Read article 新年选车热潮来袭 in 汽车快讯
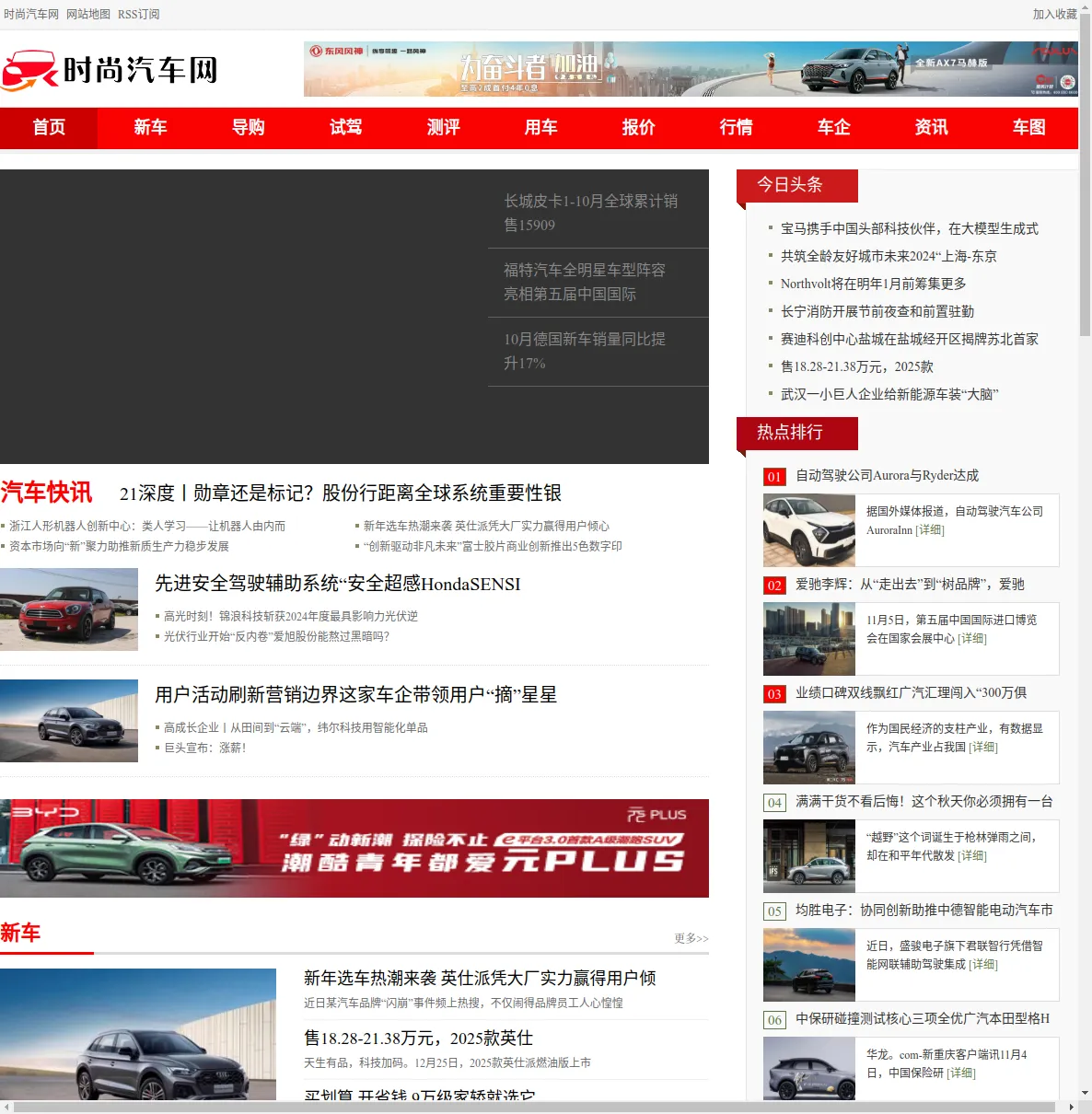Screen dimensions: 1092x1114 click(x=486, y=527)
